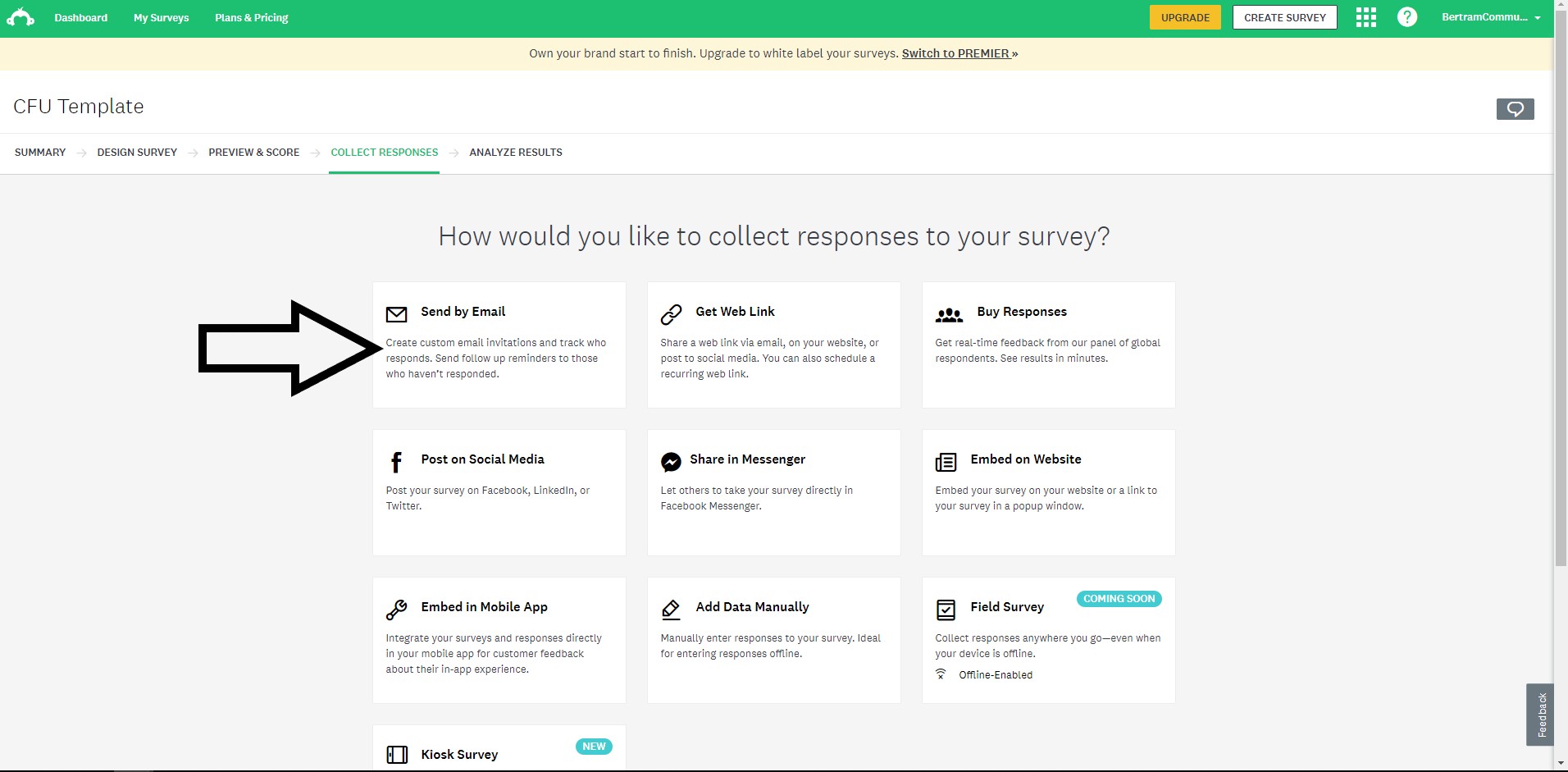Image resolution: width=1568 pixels, height=772 pixels.
Task: Click the page vertical scrollbar
Action: point(1561,328)
